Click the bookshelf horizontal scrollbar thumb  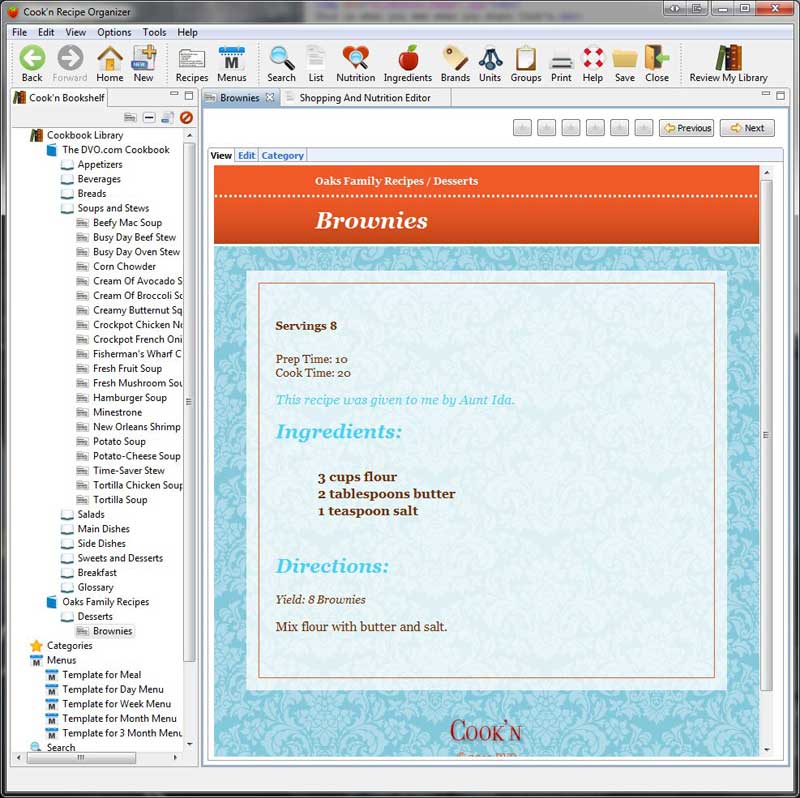[x=81, y=758]
